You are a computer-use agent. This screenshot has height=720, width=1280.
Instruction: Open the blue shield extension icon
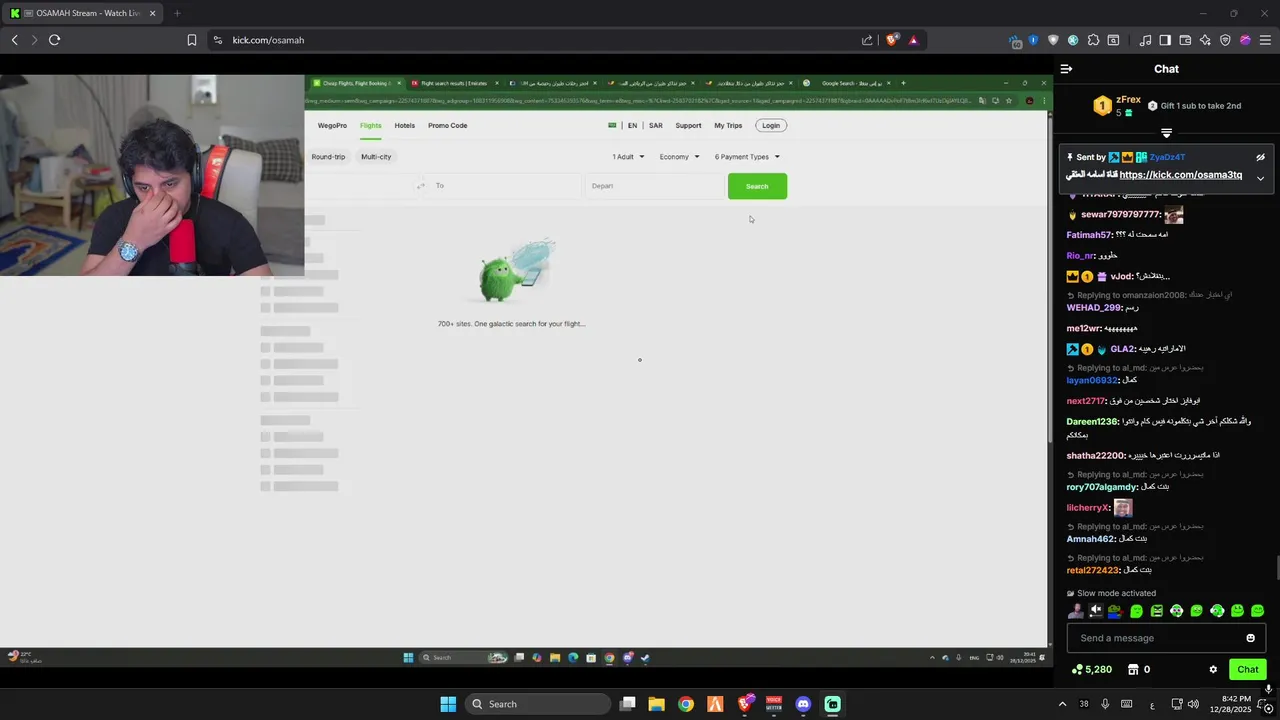1034,40
